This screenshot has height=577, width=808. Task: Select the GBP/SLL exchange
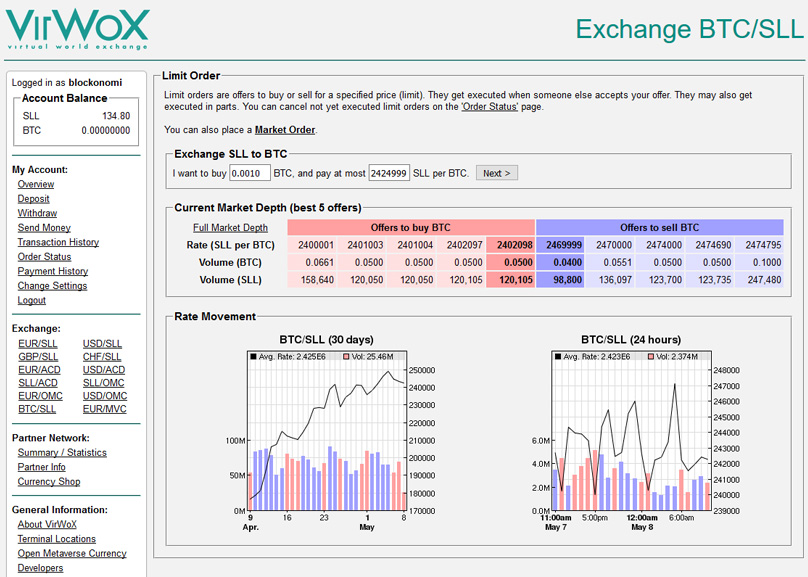38,357
